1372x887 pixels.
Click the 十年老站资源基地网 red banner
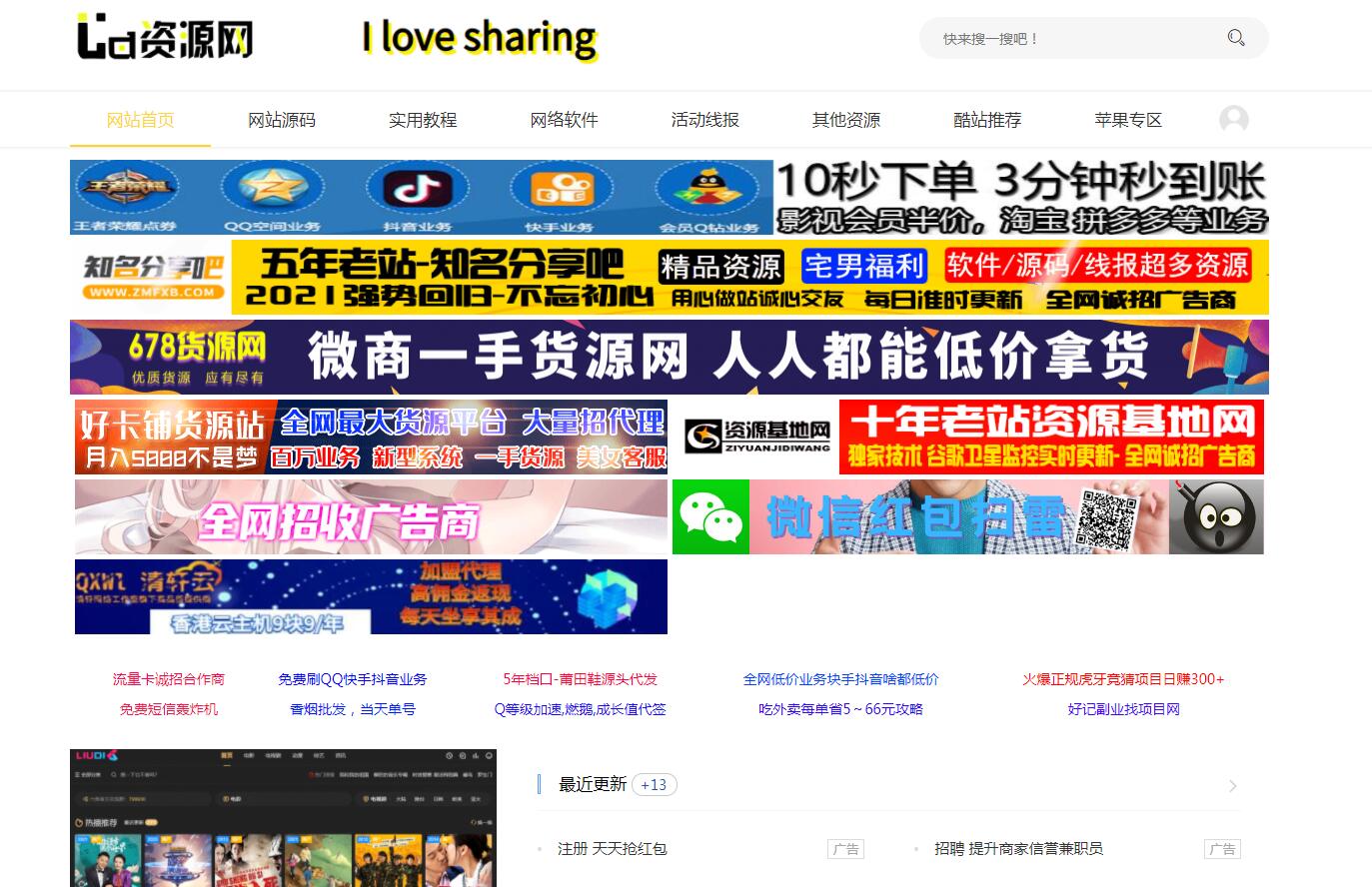1051,437
